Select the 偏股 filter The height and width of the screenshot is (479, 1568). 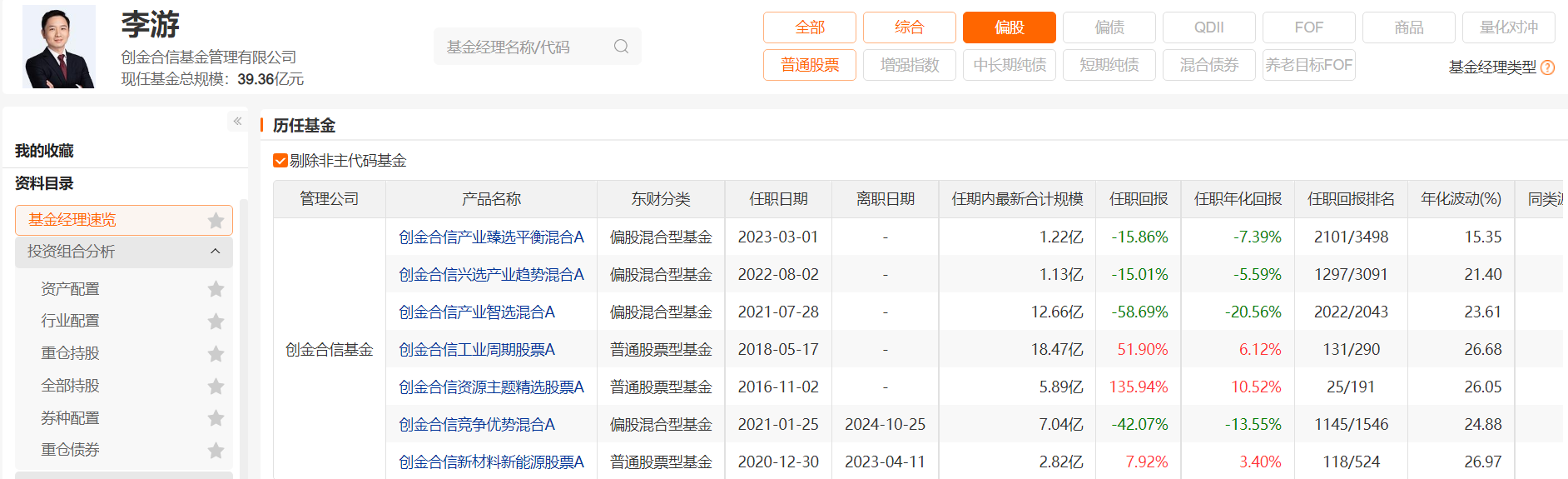1009,27
